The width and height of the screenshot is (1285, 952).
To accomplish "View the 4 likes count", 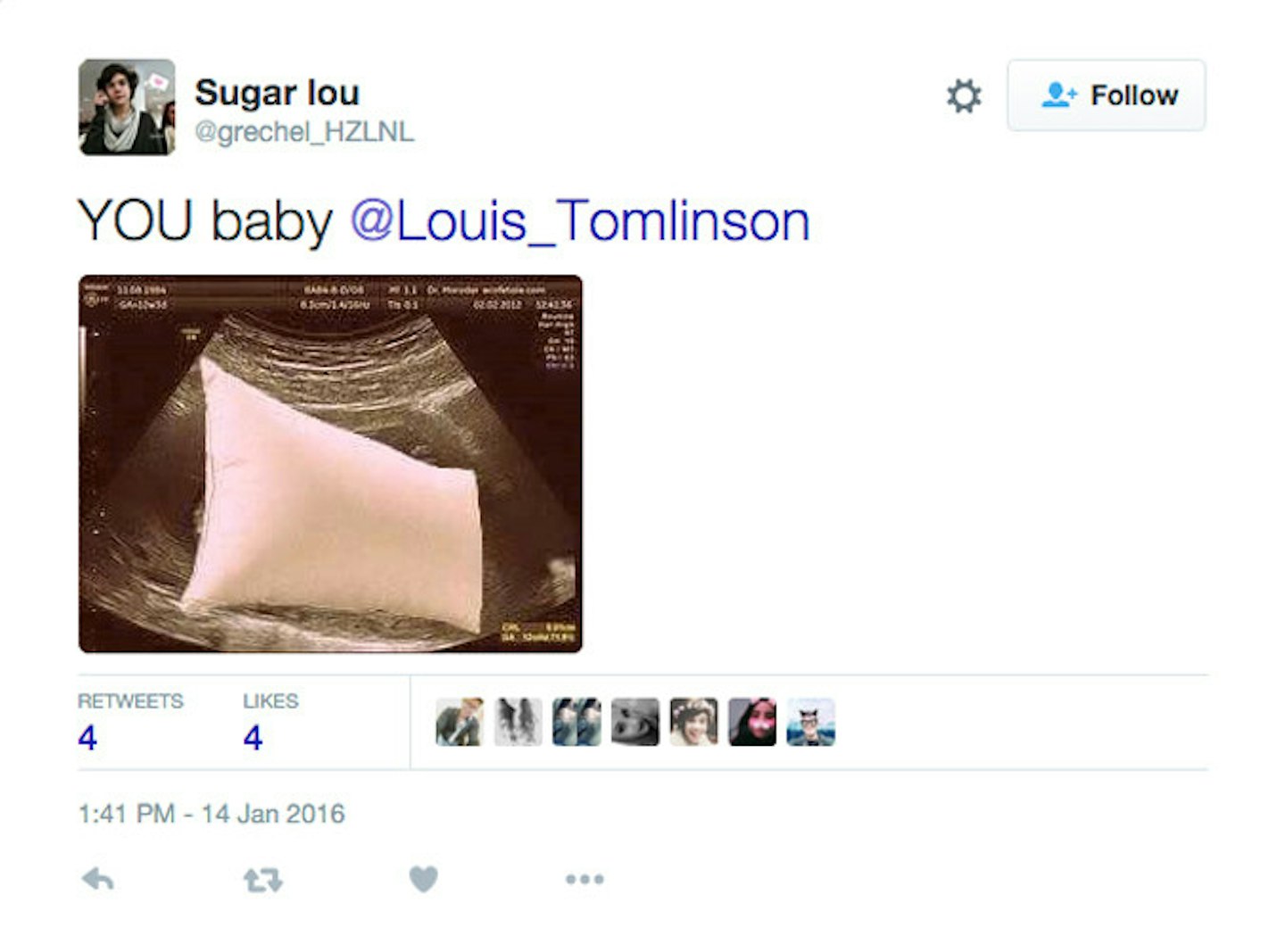I will (x=253, y=738).
